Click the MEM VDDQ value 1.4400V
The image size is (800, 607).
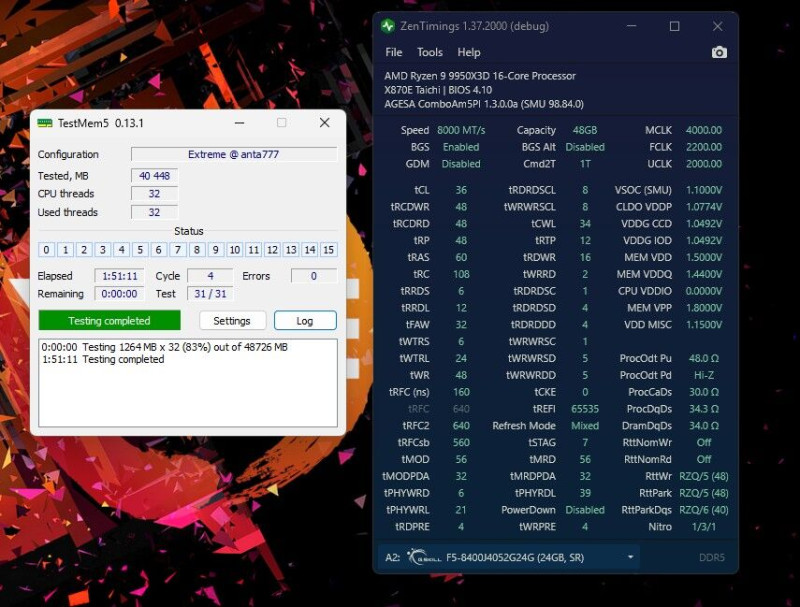tap(704, 274)
